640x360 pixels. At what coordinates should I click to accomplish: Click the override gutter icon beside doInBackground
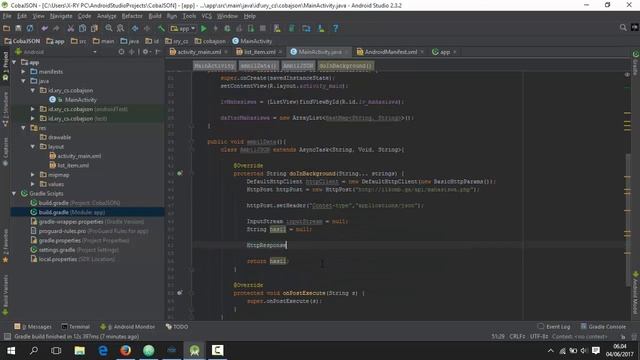[x=180, y=173]
